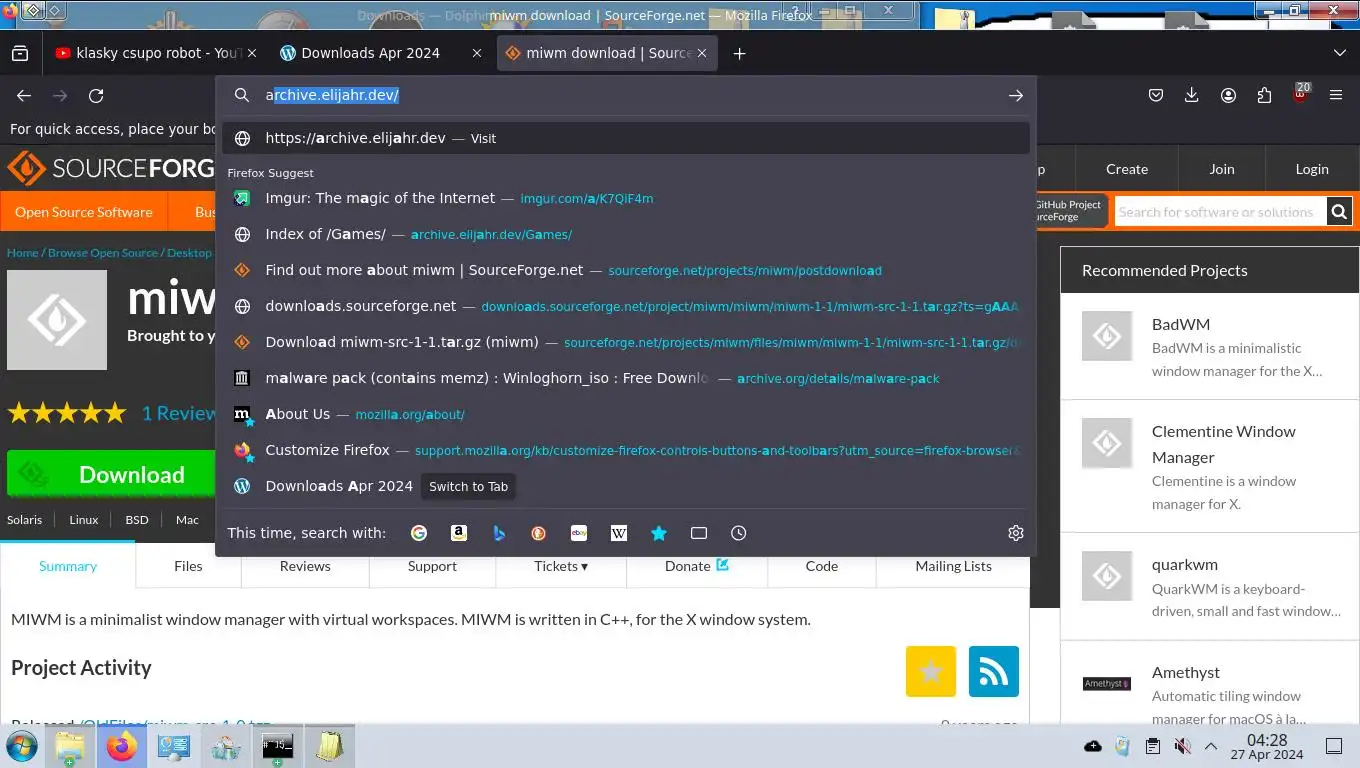This screenshot has width=1360, height=768.
Task: Open Firefox account icon
Action: (x=1228, y=95)
